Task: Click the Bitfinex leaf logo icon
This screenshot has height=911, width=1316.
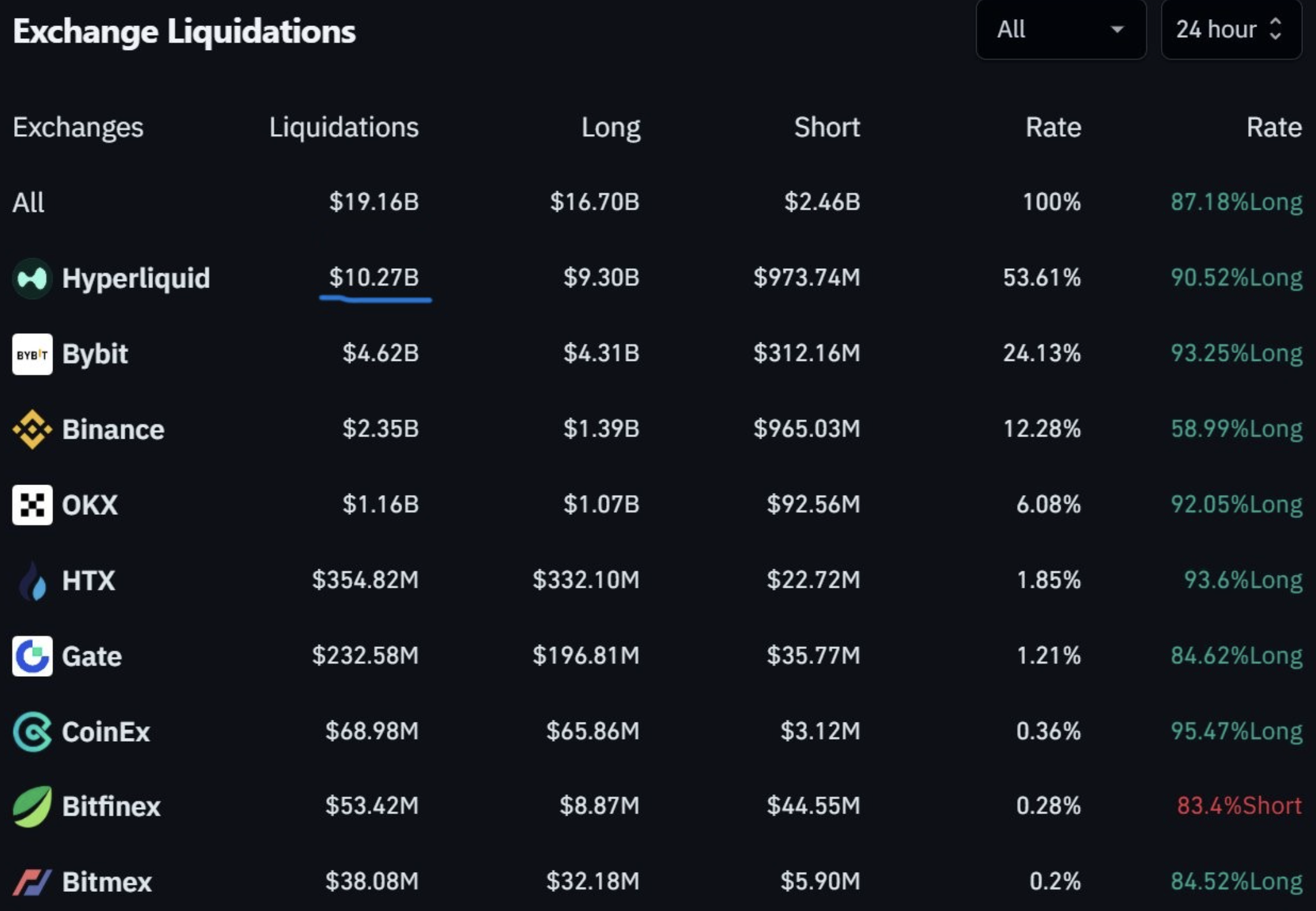Action: [32, 807]
